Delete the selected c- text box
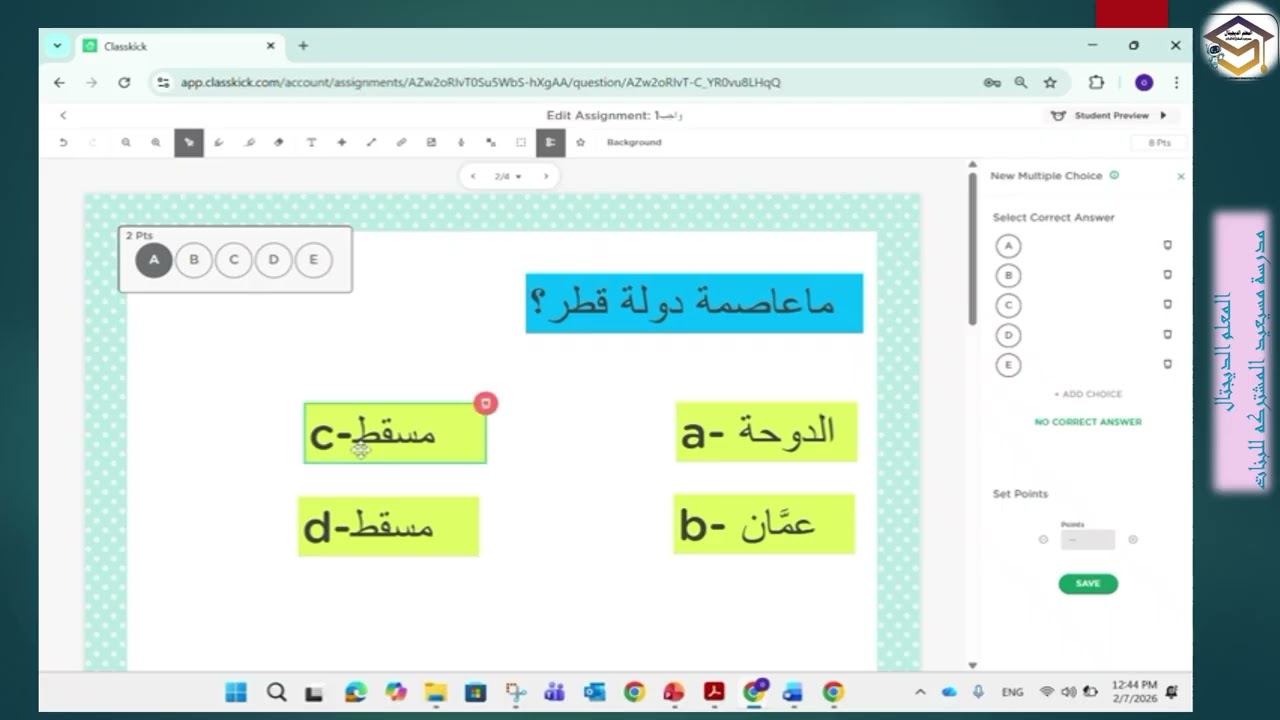1280x720 pixels. 486,403
